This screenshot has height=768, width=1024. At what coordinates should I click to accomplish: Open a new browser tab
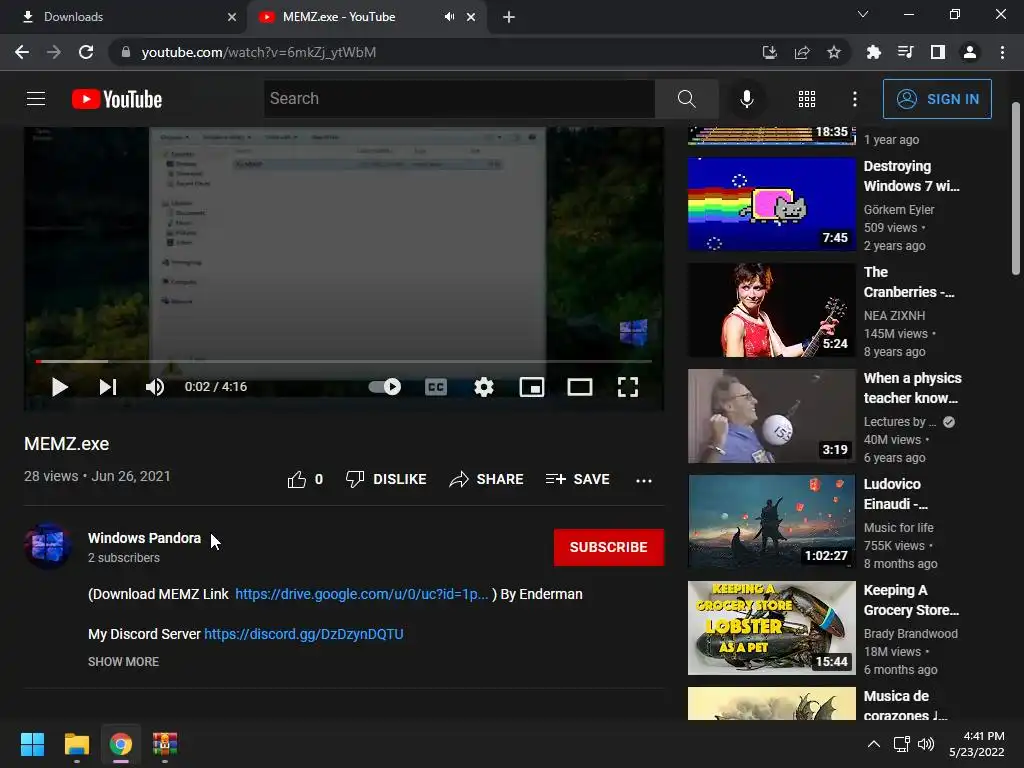pyautogui.click(x=509, y=17)
